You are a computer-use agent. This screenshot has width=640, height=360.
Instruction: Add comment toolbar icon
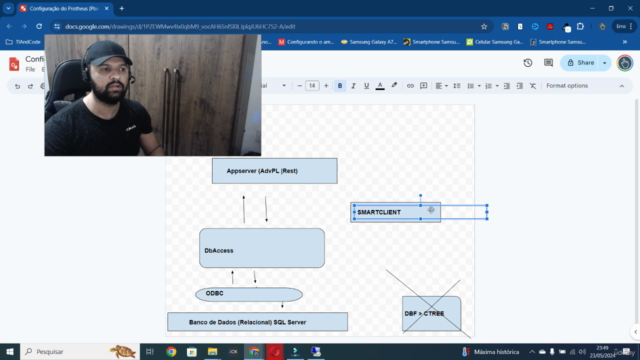click(424, 86)
